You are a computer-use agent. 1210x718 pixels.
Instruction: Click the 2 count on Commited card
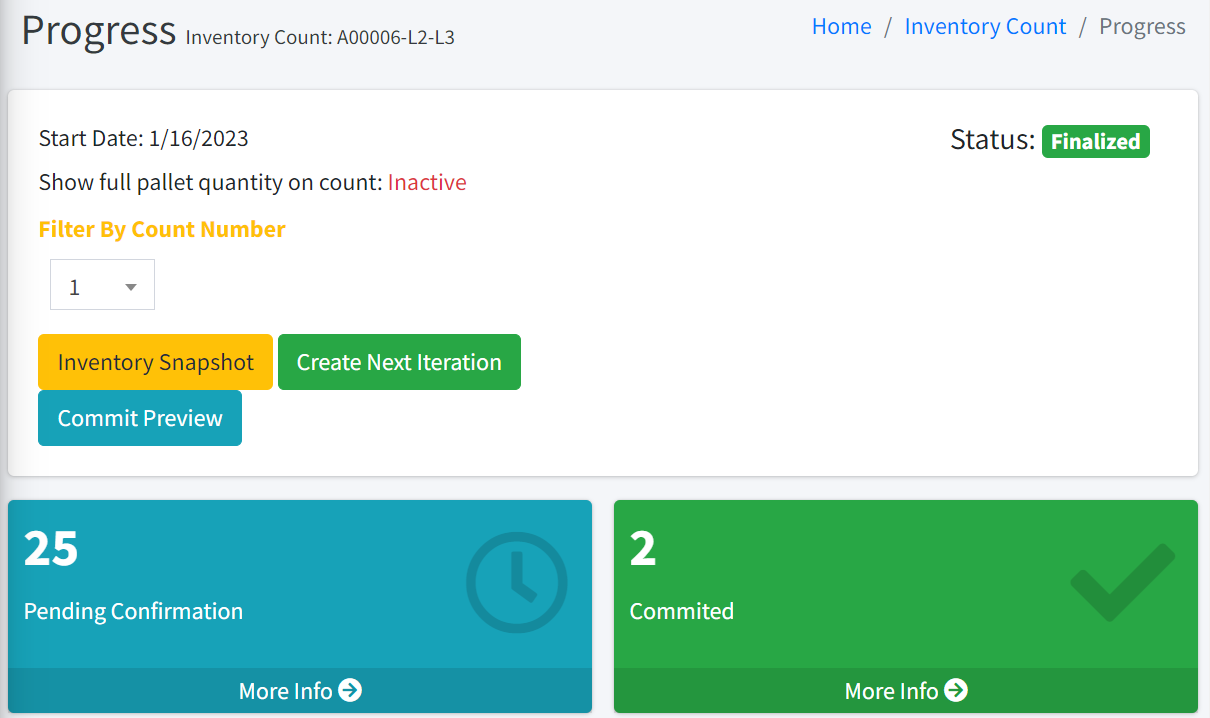tap(643, 548)
